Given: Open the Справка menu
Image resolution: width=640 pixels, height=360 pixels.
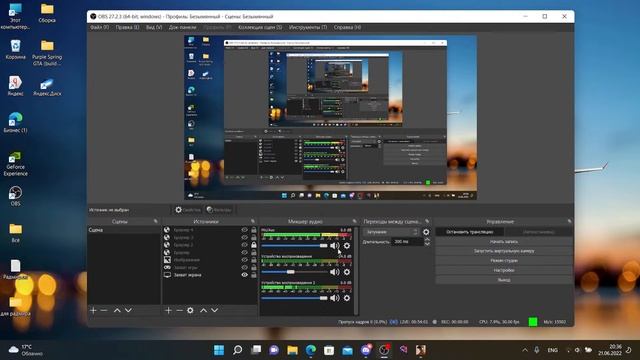Looking at the screenshot, I should 347,27.
